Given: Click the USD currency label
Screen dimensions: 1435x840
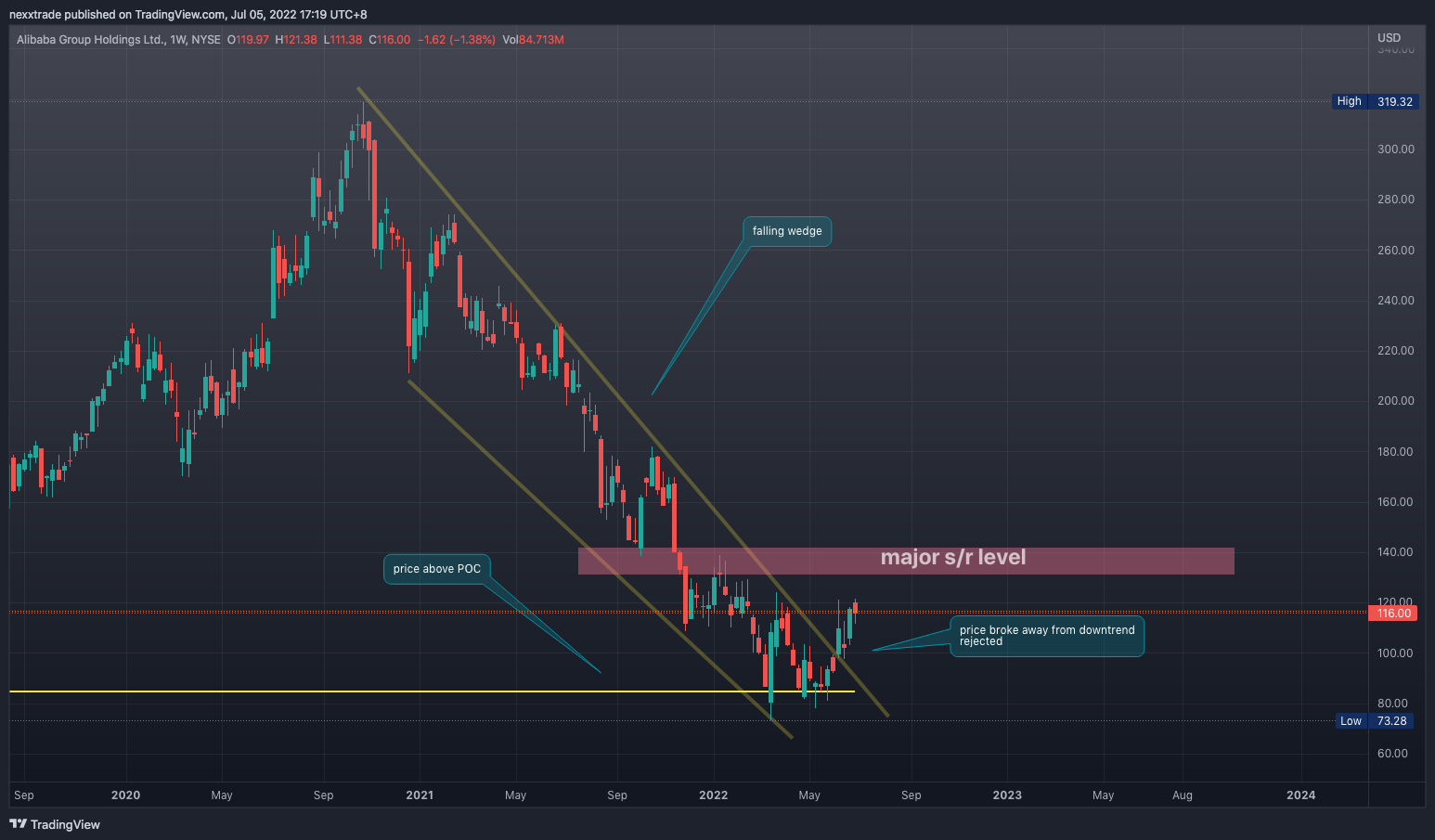Looking at the screenshot, I should 1389,38.
